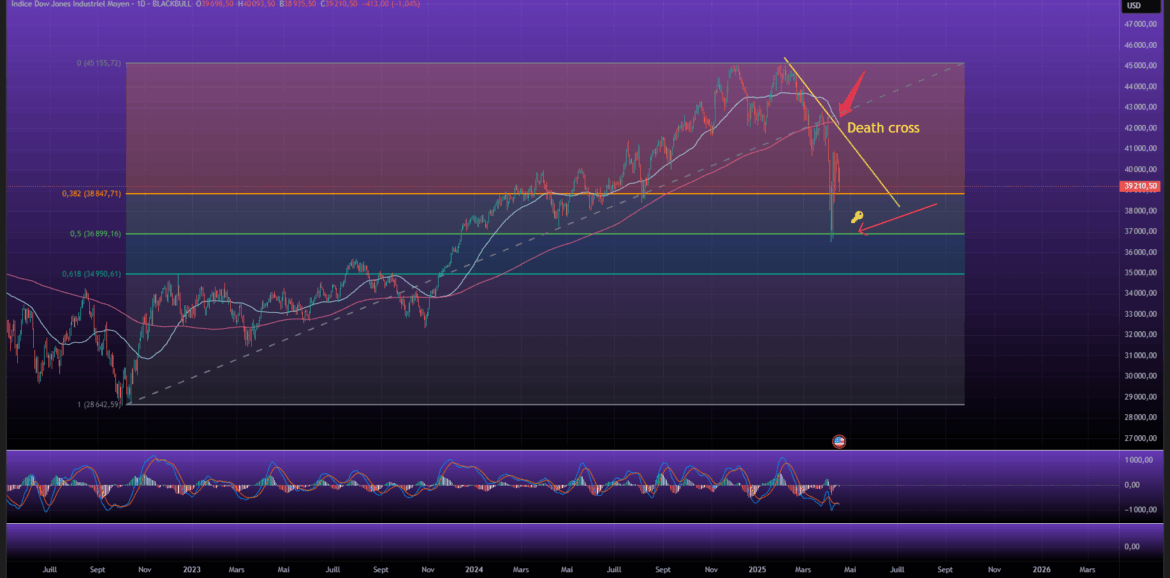Open the USD currency selector
Viewport: 1170px width, 578px height.
click(1134, 6)
